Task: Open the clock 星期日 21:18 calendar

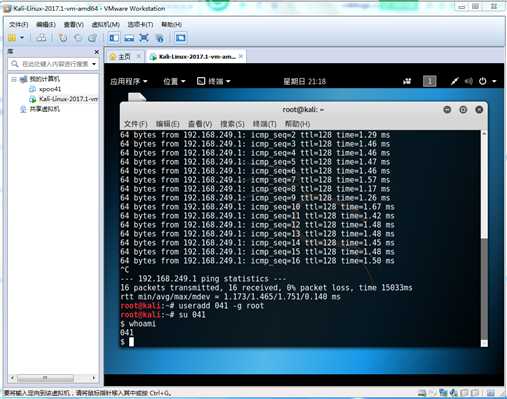Action: (304, 81)
